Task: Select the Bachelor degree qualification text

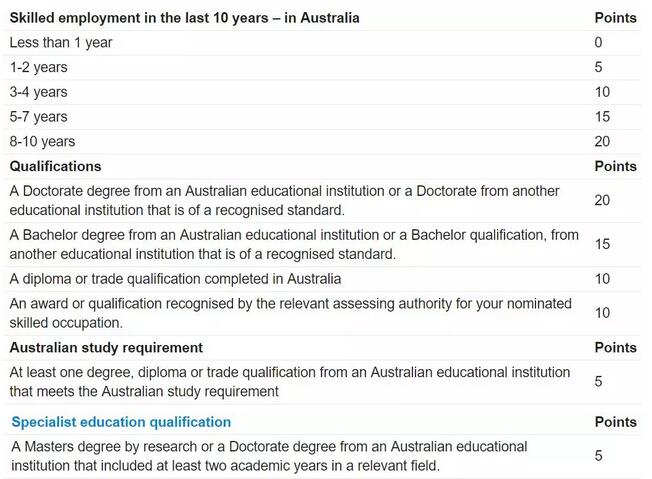Action: tap(294, 244)
